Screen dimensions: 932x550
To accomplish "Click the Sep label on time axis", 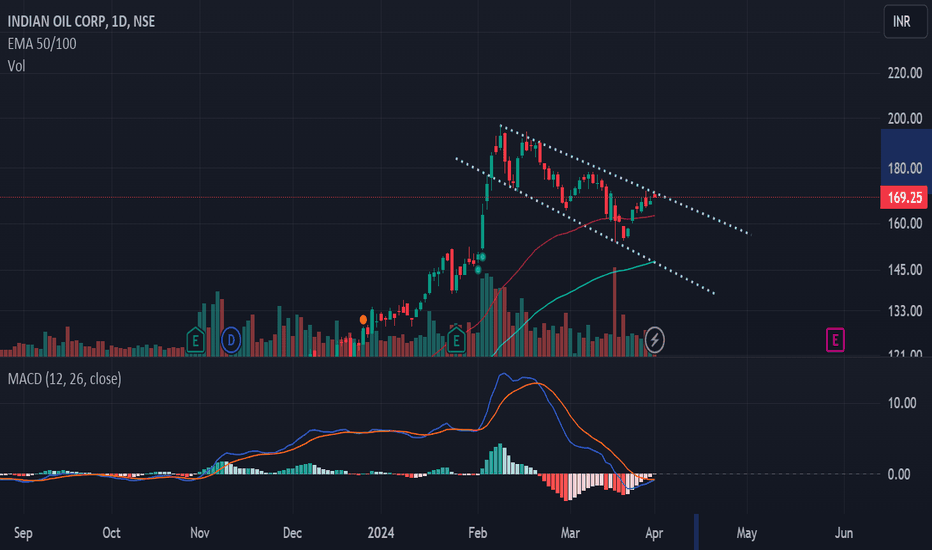I will click(23, 533).
